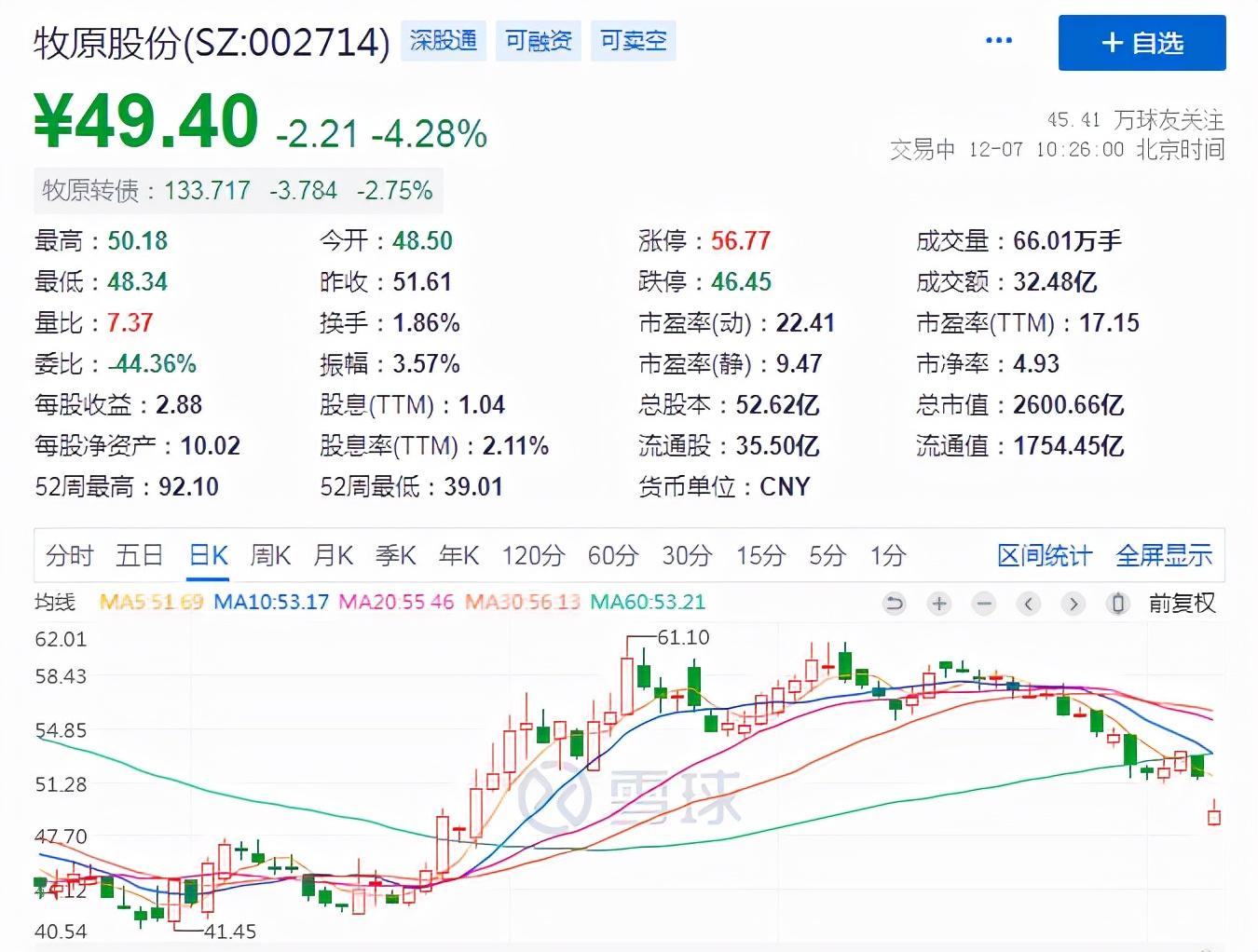Click the 总市值 value 2600.66亿
The width and height of the screenshot is (1258, 952).
[x=1069, y=405]
